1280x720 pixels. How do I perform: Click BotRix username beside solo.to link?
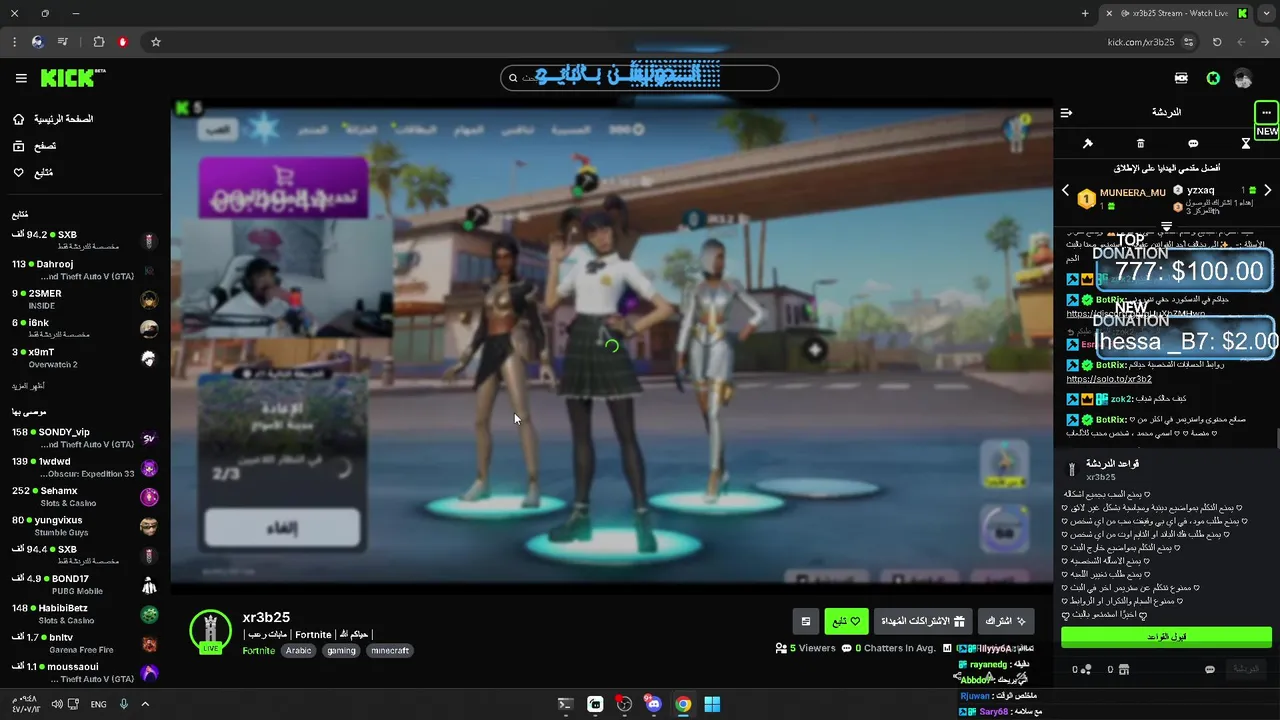click(1111, 365)
